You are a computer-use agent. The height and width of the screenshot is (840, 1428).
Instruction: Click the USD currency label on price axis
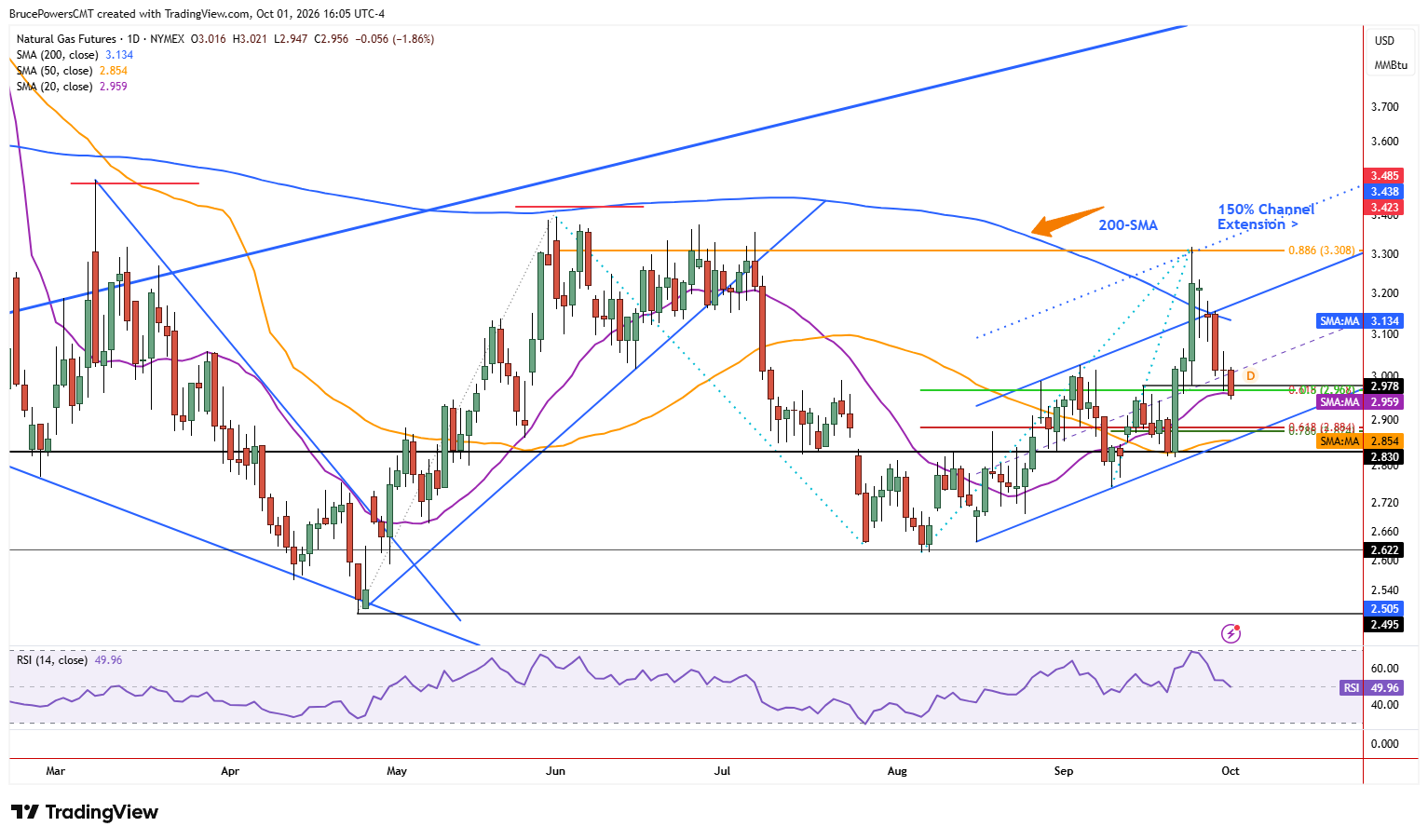point(1385,41)
